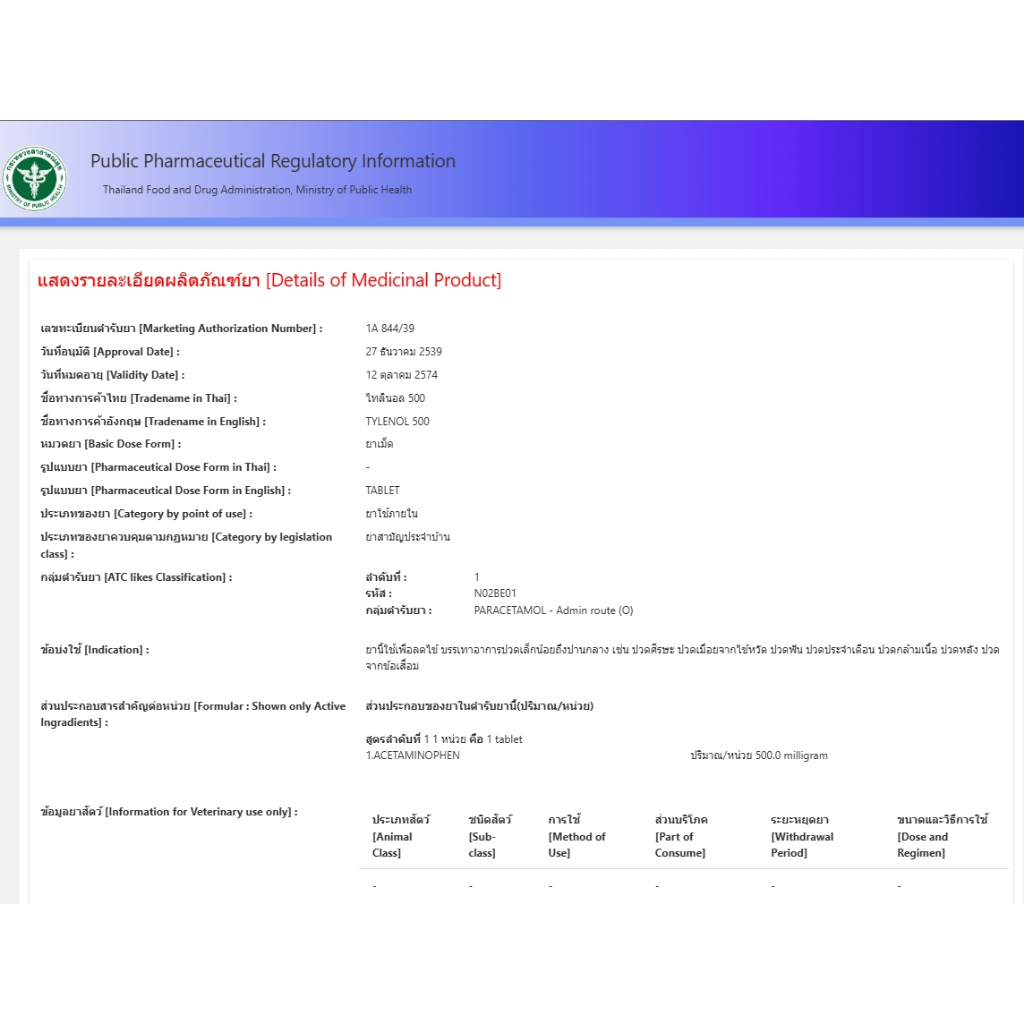Click the 'Sub-class' column header

coord(490,836)
